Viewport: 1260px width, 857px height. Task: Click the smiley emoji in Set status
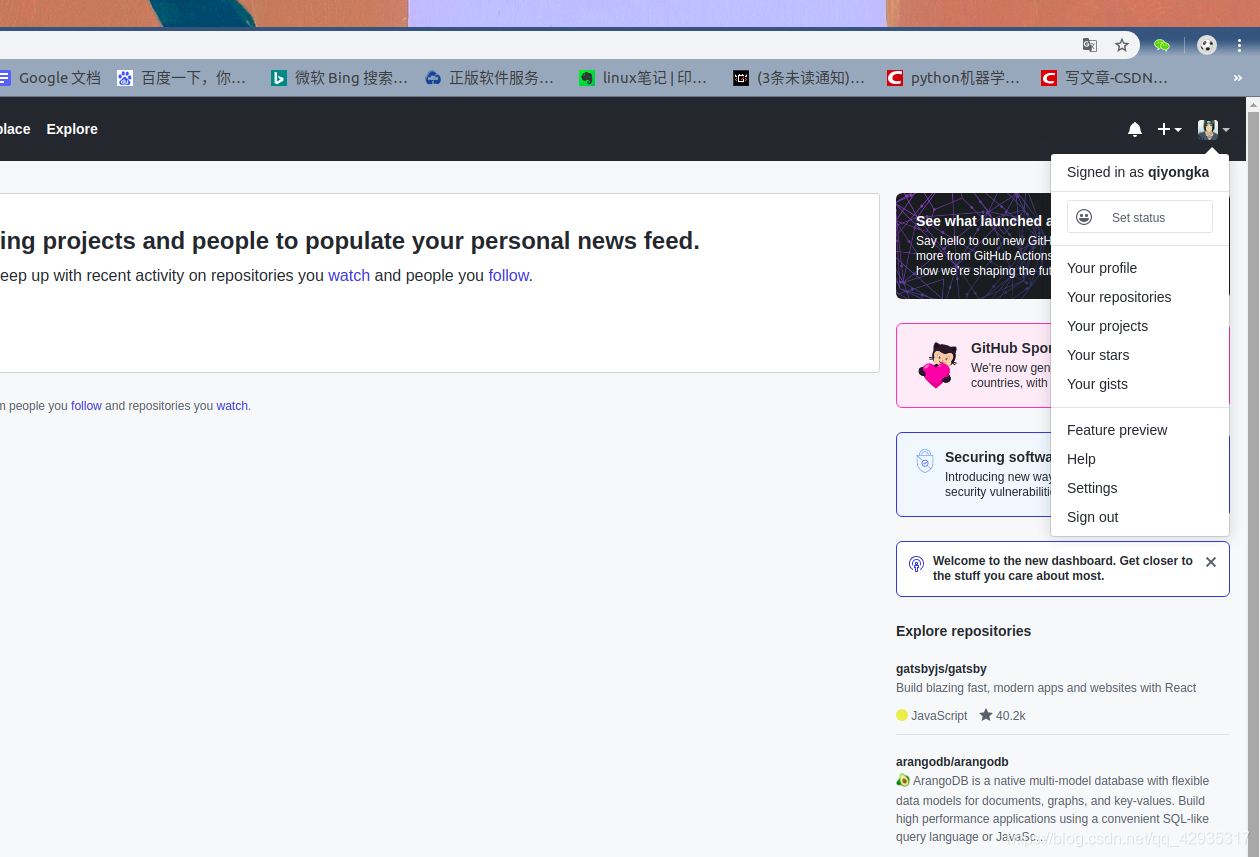[1084, 217]
